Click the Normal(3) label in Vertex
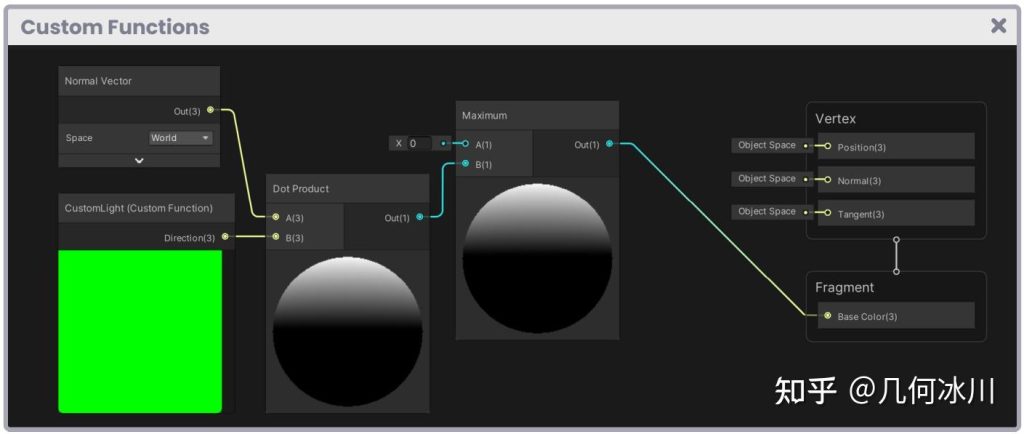Image resolution: width=1024 pixels, height=434 pixels. [x=861, y=181]
